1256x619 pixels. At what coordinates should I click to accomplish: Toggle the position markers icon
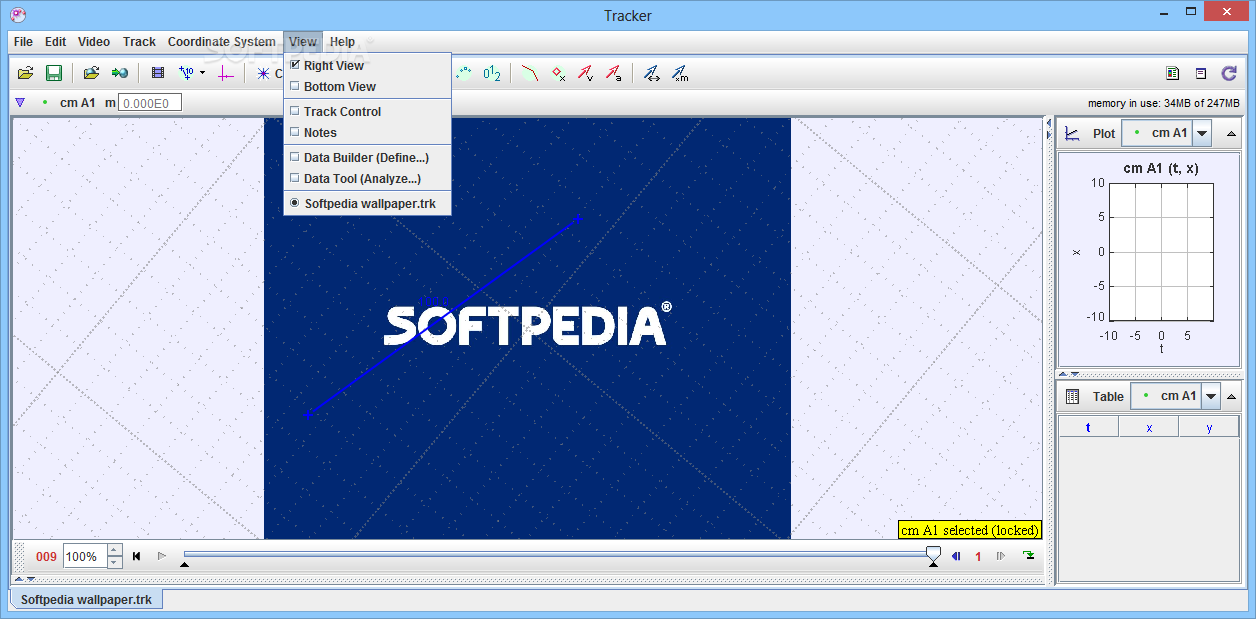(x=559, y=73)
